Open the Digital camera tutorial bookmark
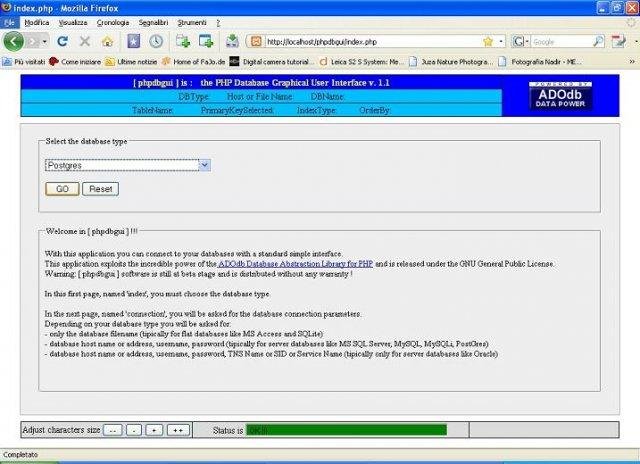 click(x=272, y=62)
